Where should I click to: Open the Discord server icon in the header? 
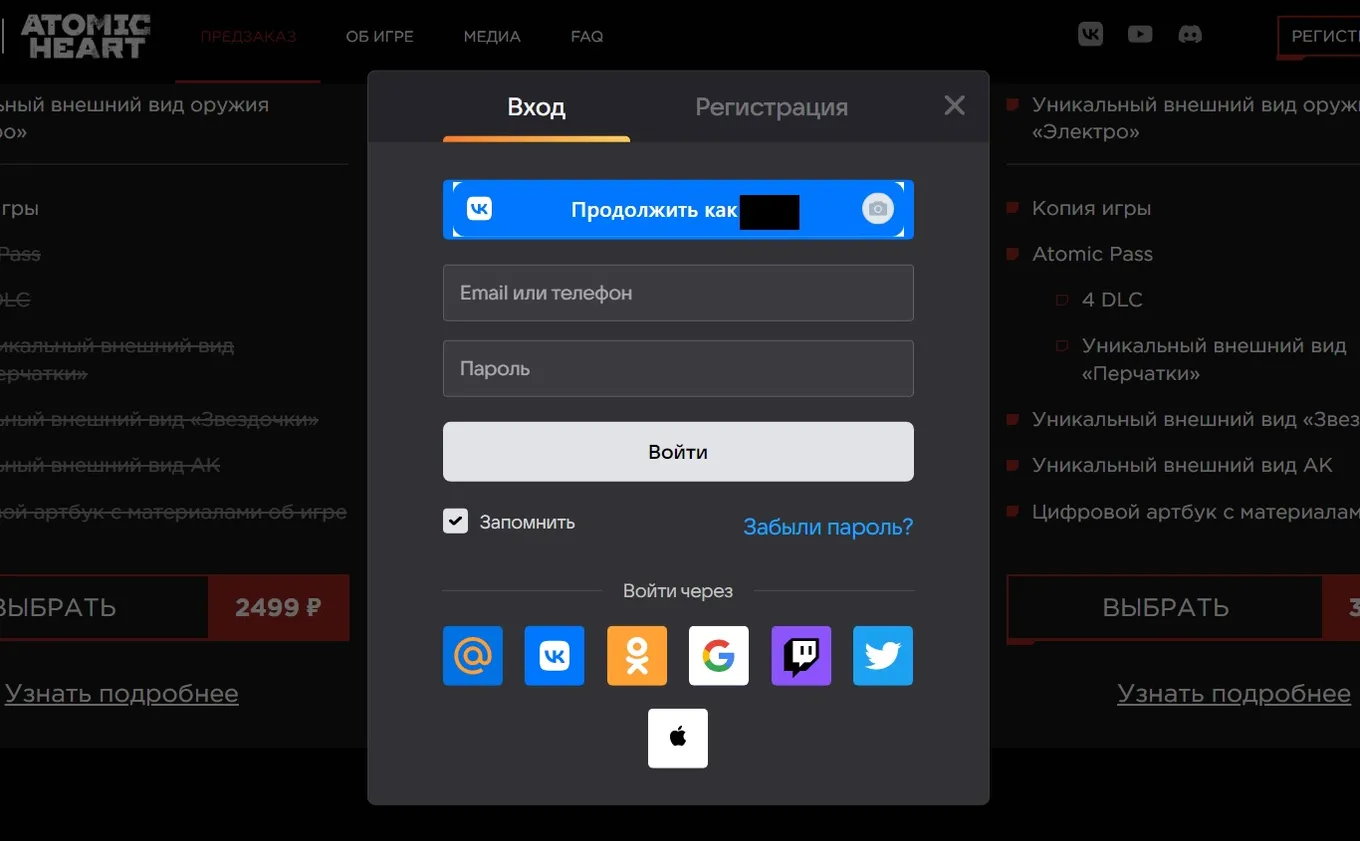(x=1190, y=35)
